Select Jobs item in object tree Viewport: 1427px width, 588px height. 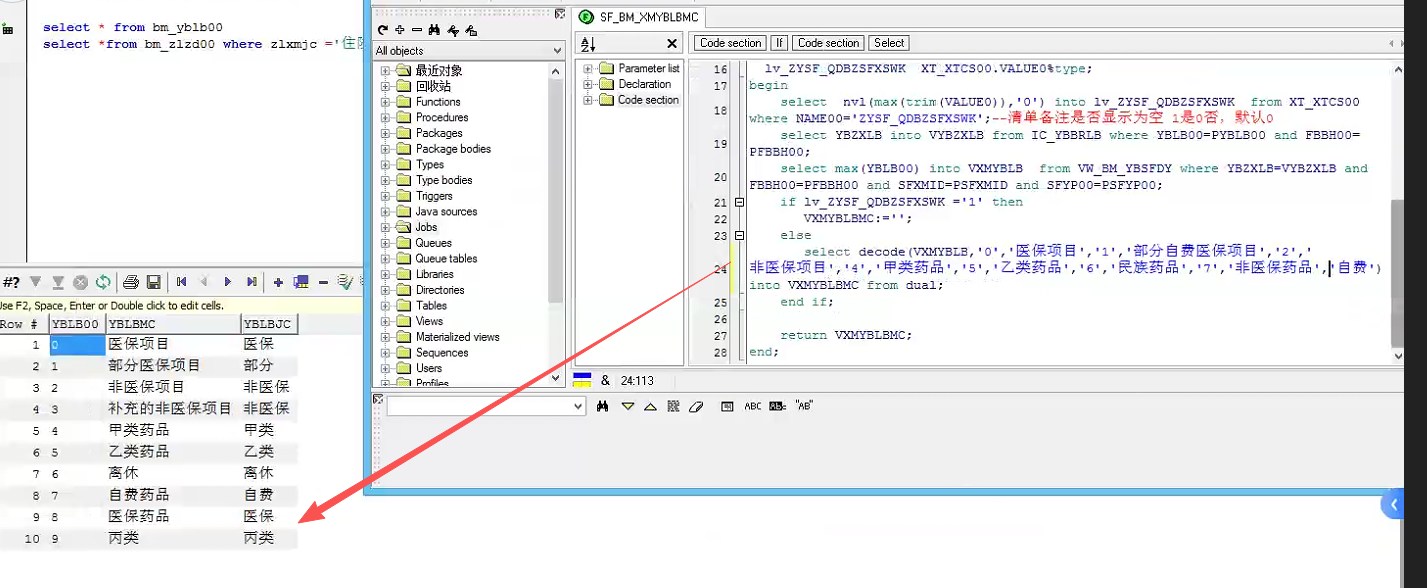(426, 227)
